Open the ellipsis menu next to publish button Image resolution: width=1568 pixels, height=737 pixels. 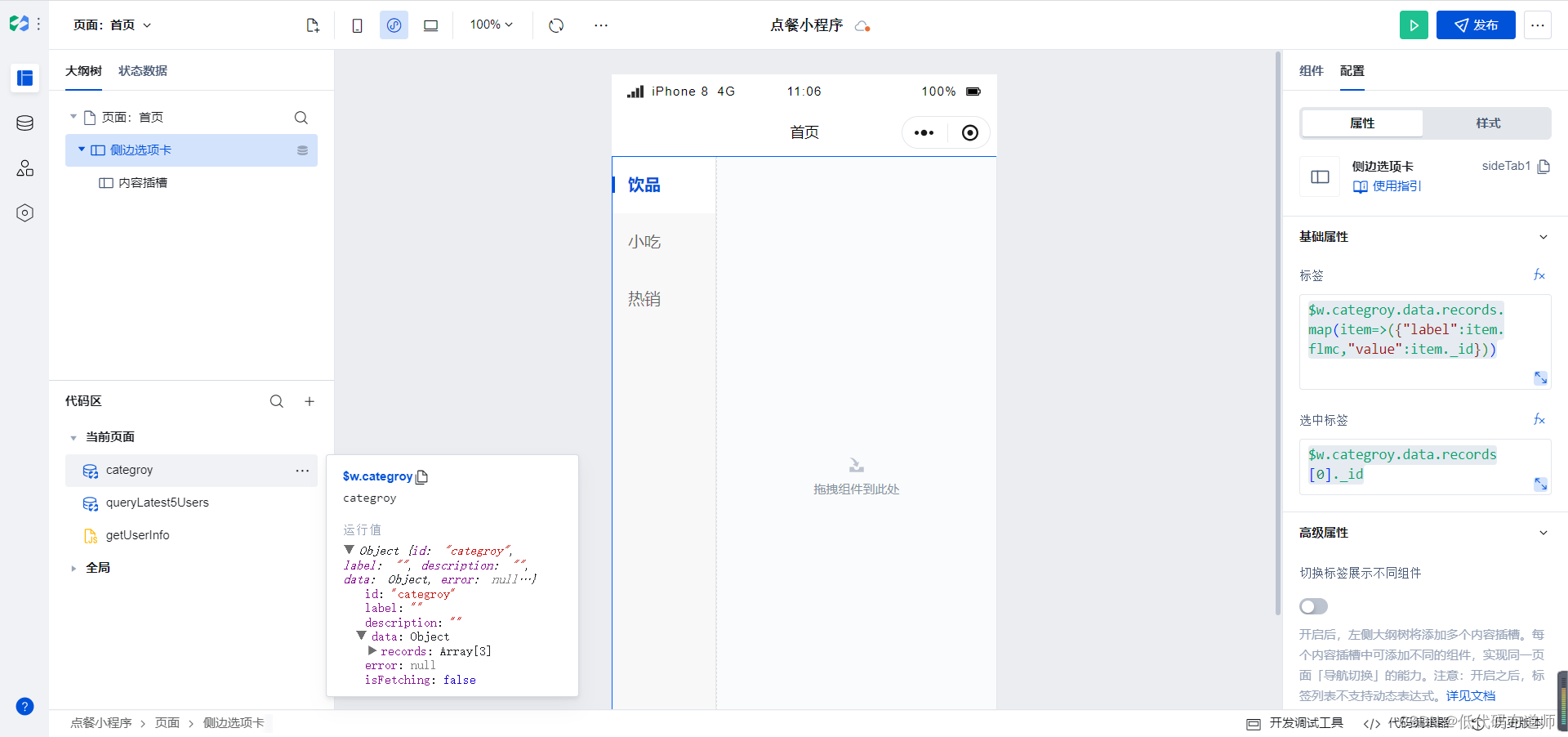coord(1538,25)
